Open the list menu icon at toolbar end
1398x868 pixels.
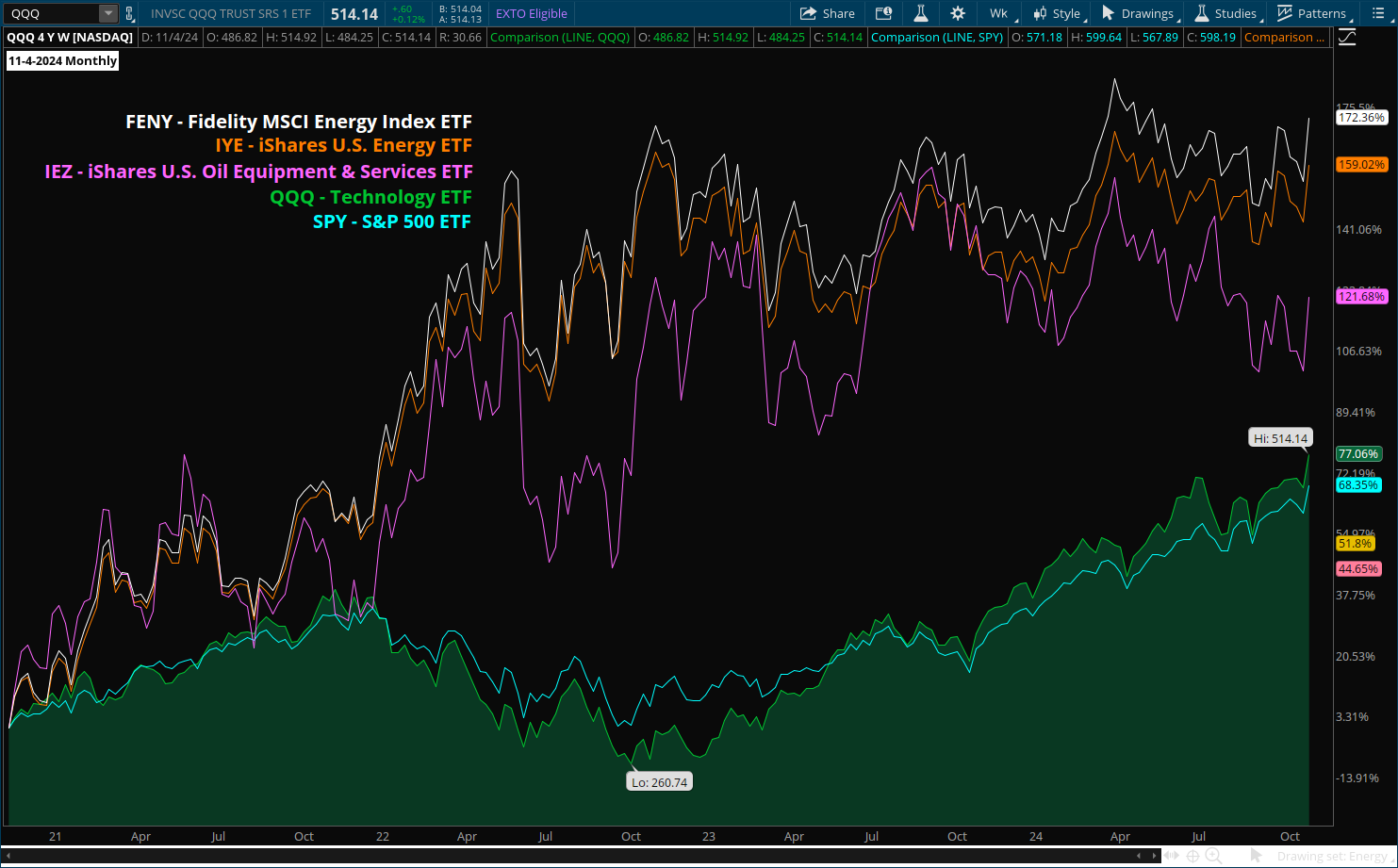tap(1378, 13)
